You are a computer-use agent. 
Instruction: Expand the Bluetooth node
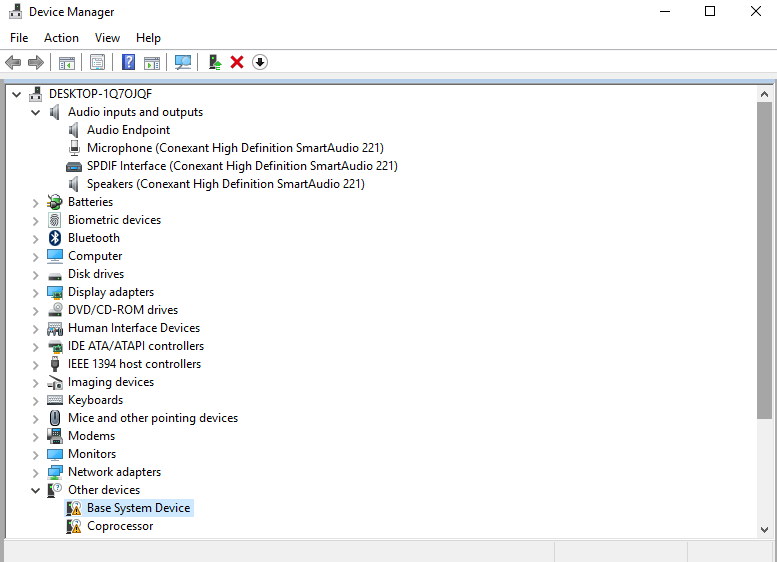coord(36,239)
